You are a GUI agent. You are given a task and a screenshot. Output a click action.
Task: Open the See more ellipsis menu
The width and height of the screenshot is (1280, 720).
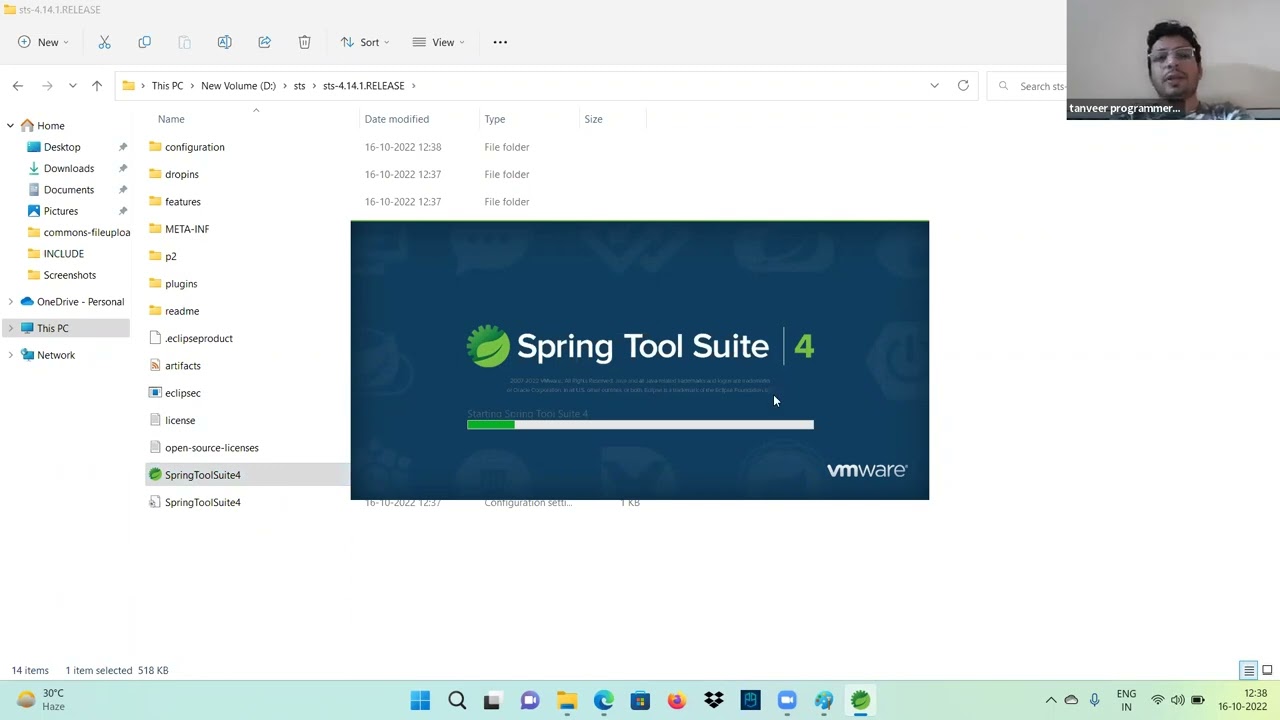[500, 42]
